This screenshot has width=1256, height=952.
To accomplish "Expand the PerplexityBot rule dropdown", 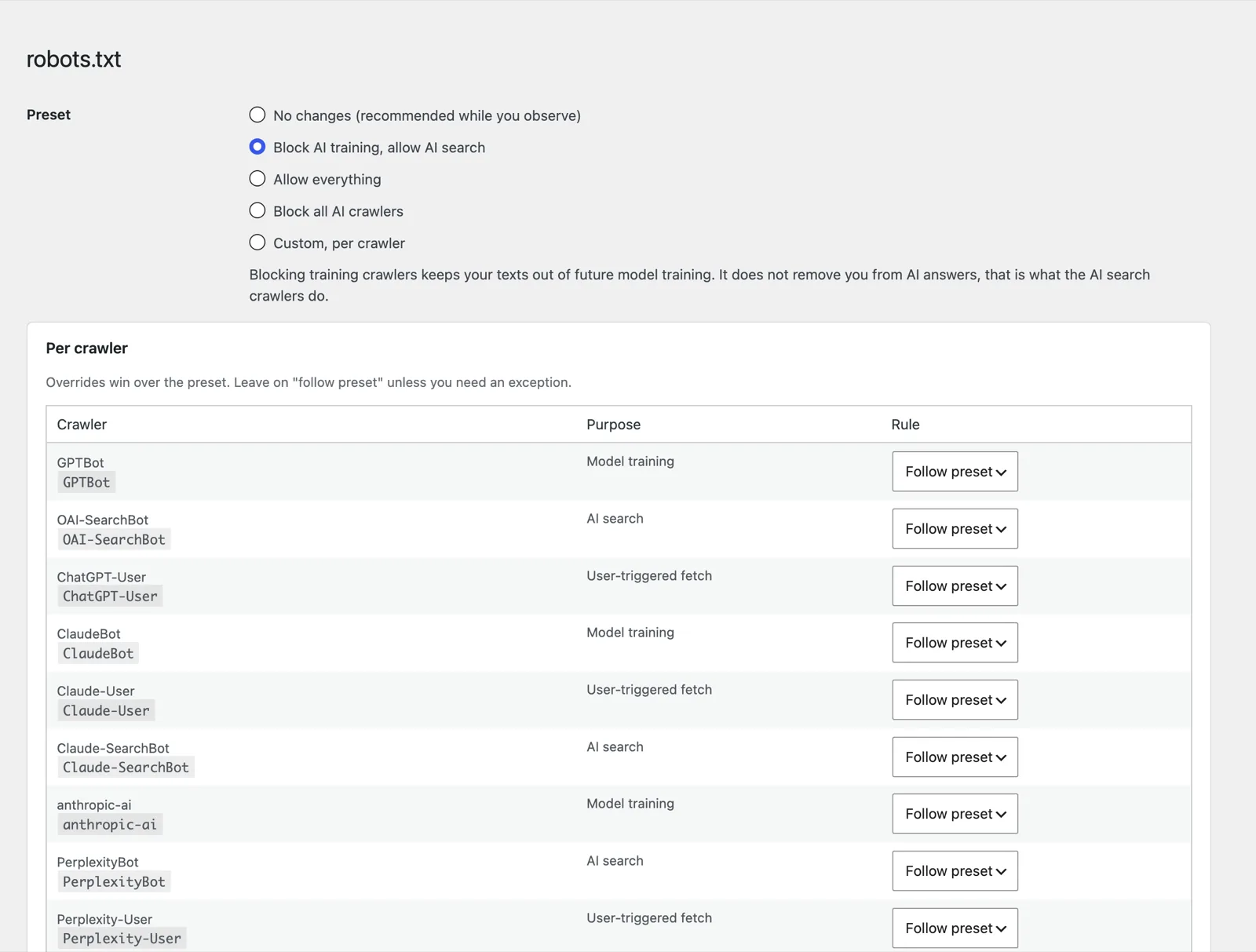I will point(955,871).
